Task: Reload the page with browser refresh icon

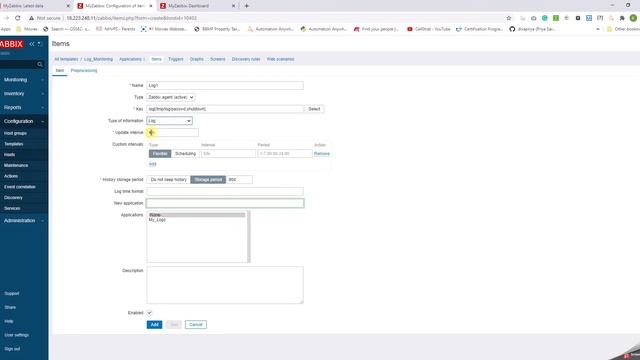Action: coord(18,18)
